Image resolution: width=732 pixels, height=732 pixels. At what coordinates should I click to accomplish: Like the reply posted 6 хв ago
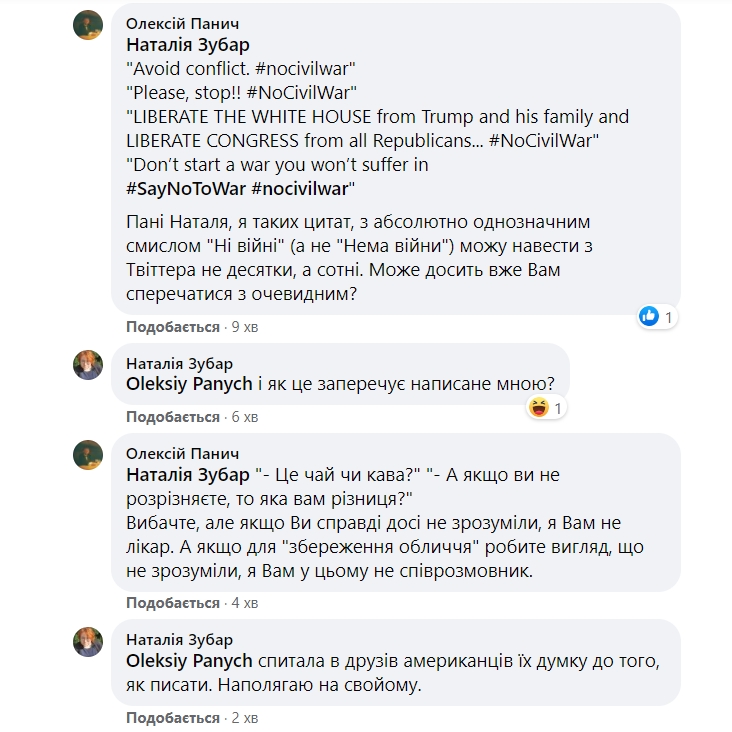173,417
